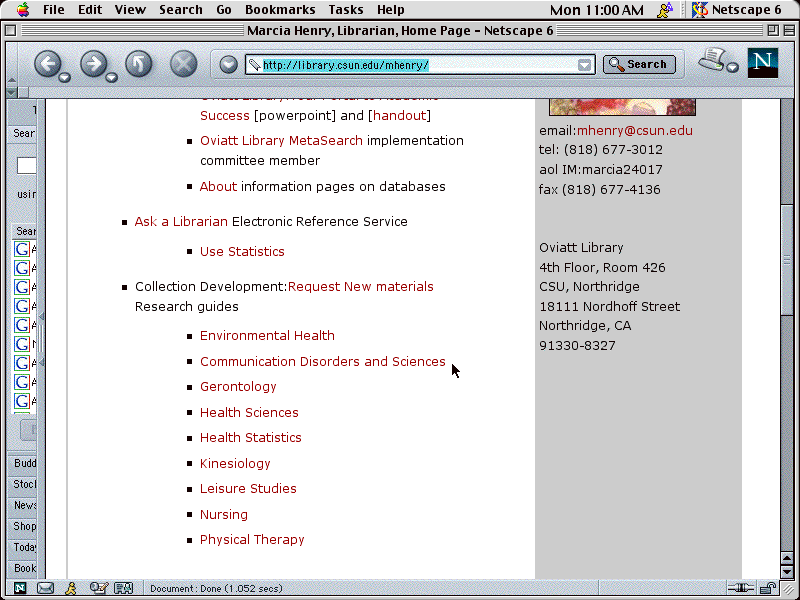Open the Health Sciences research guide
Screen dimensions: 800x600
coord(249,413)
